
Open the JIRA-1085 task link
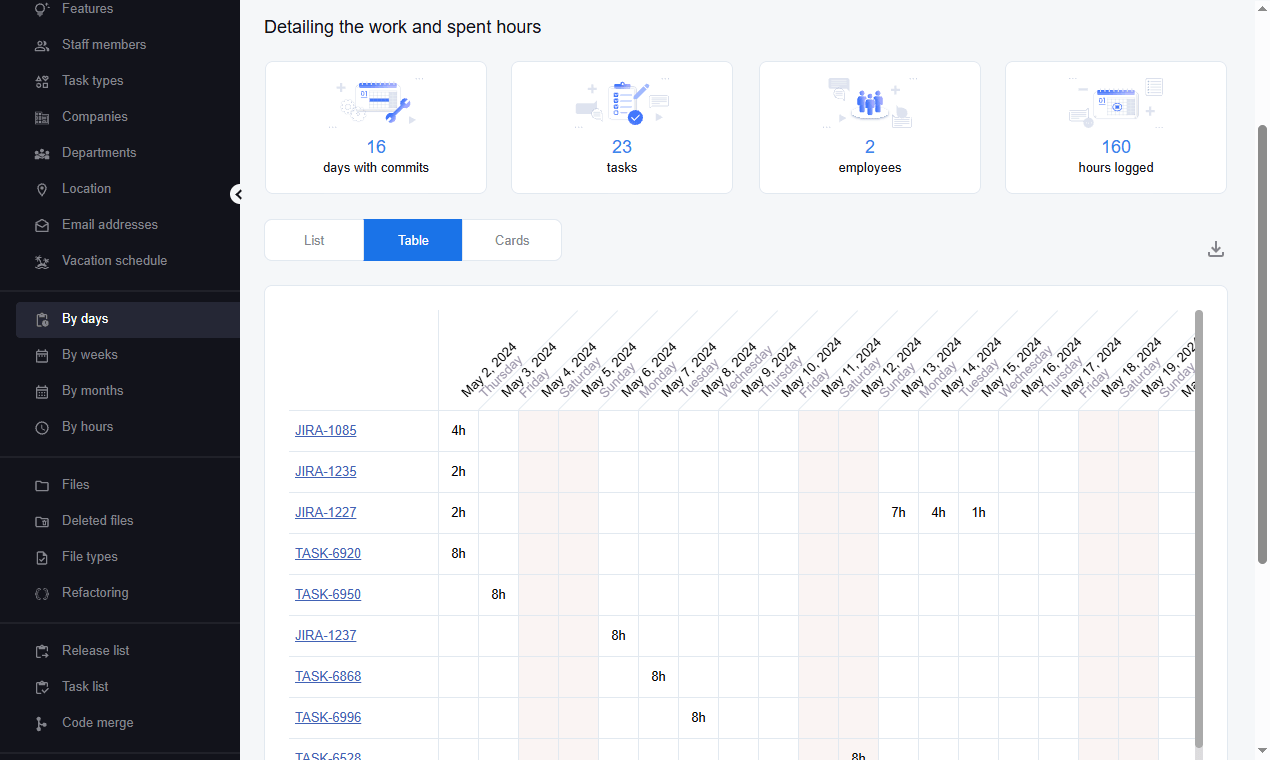(325, 431)
